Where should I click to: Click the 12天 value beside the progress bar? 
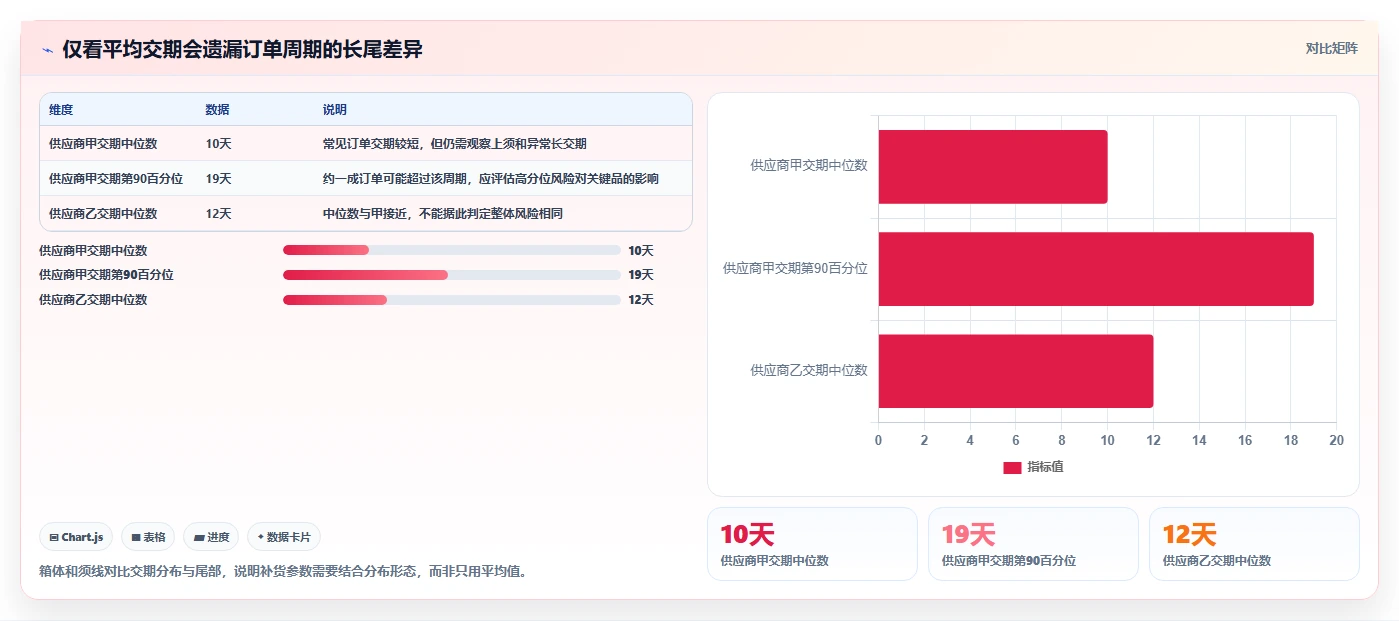641,299
